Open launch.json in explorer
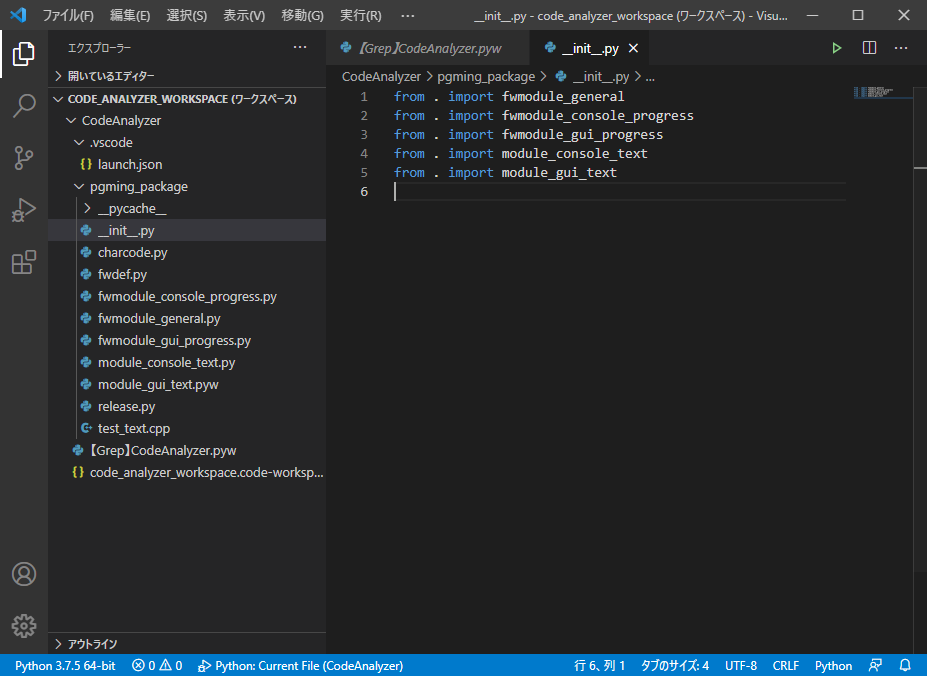Viewport: 927px width, 676px height. click(x=187, y=164)
